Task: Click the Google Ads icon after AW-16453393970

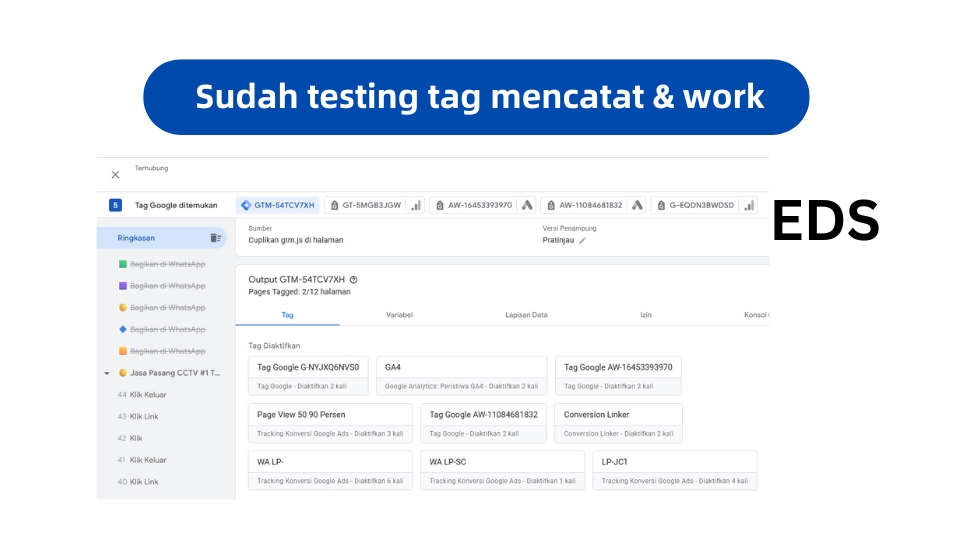Action: (527, 205)
